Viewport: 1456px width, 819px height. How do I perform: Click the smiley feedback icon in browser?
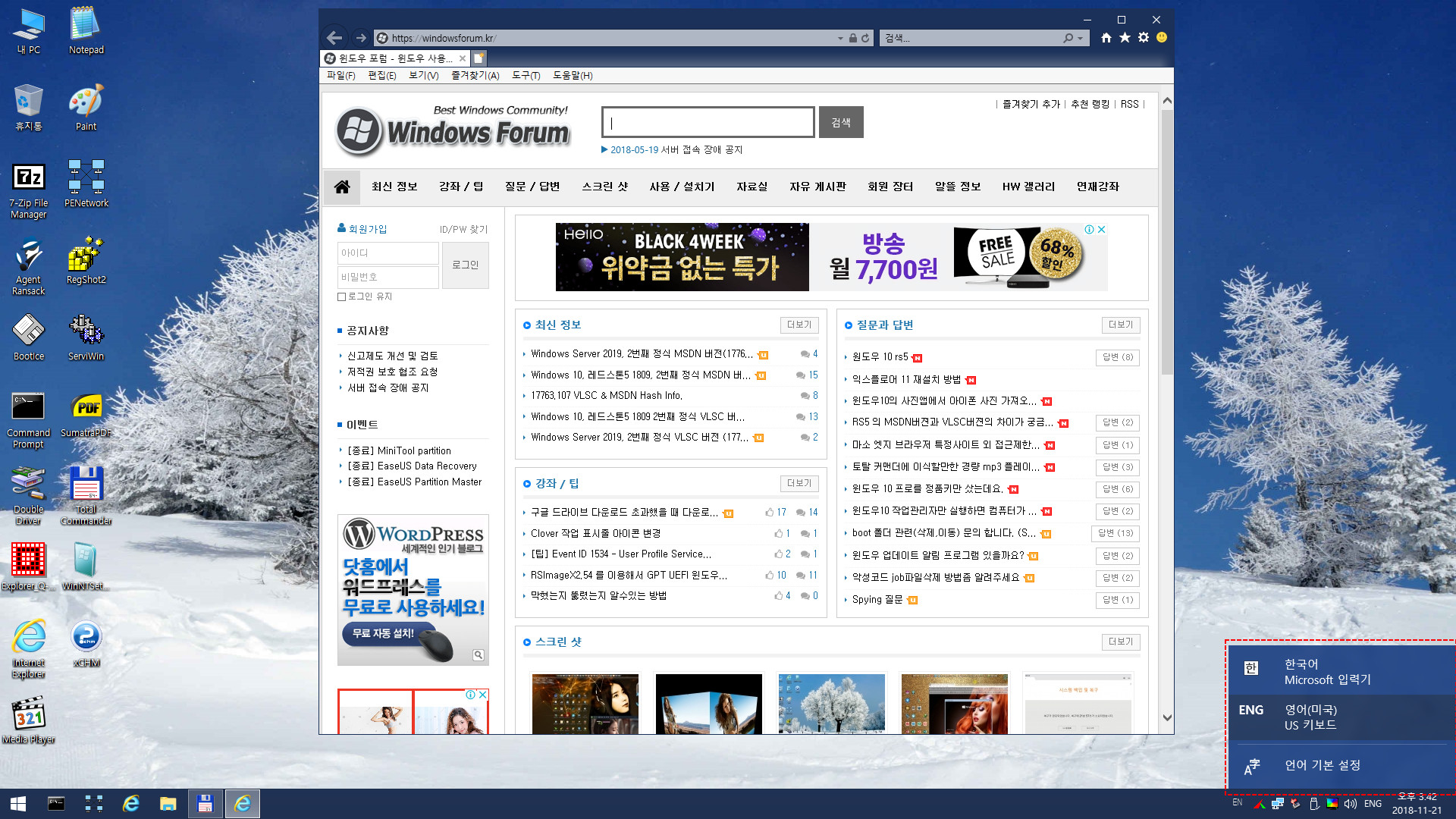(1162, 37)
